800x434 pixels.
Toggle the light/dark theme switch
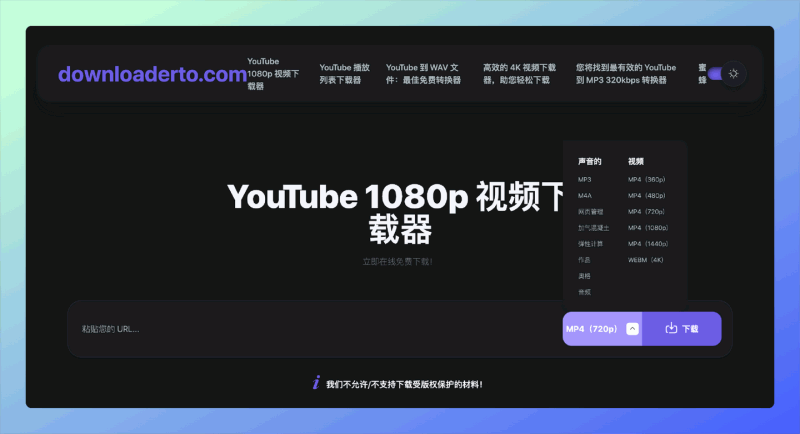click(728, 73)
